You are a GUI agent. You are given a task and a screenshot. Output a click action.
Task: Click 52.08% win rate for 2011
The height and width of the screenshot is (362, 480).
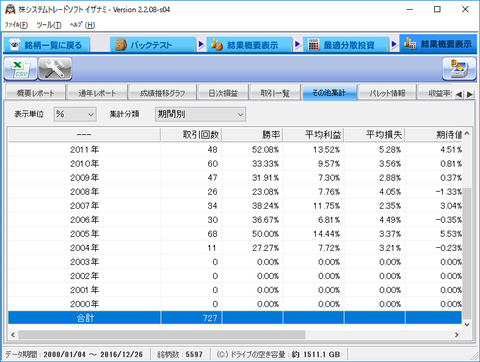(265, 150)
